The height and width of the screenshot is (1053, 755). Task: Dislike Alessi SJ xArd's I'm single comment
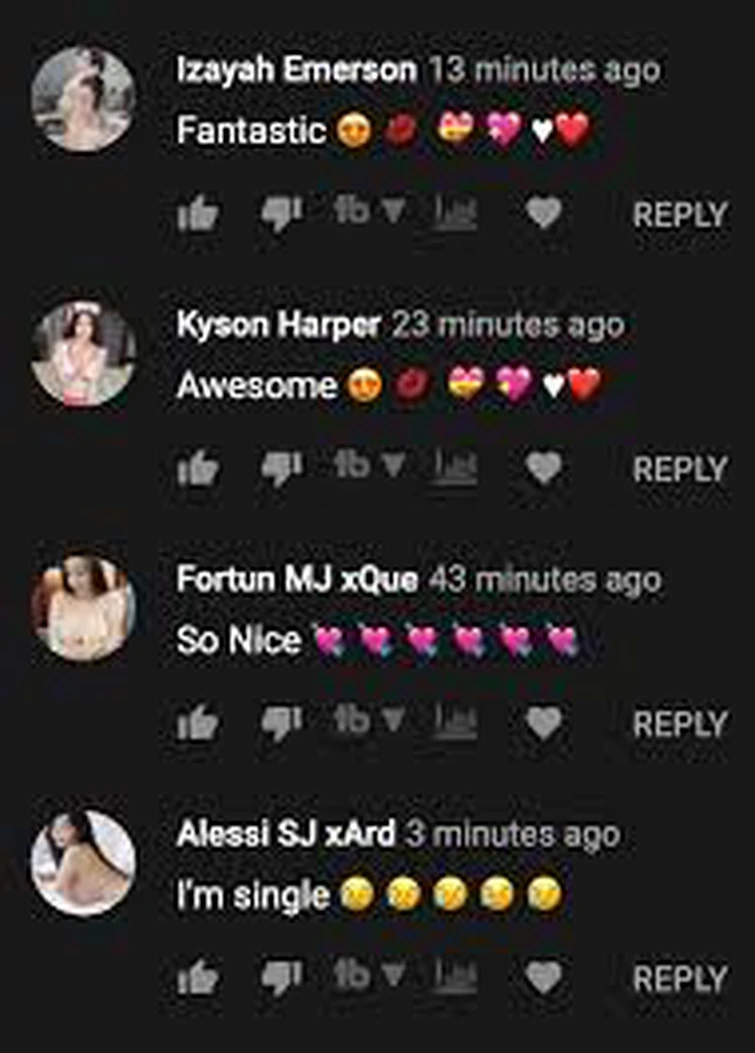[x=281, y=979]
